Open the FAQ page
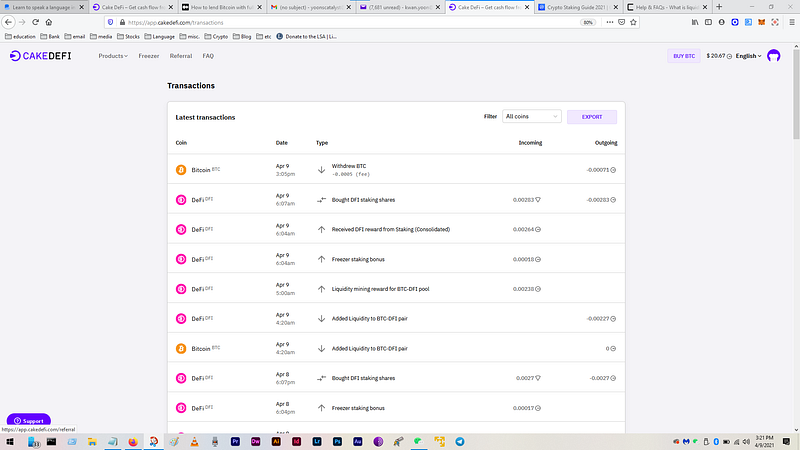Screen dimensions: 800x450 point(208,56)
